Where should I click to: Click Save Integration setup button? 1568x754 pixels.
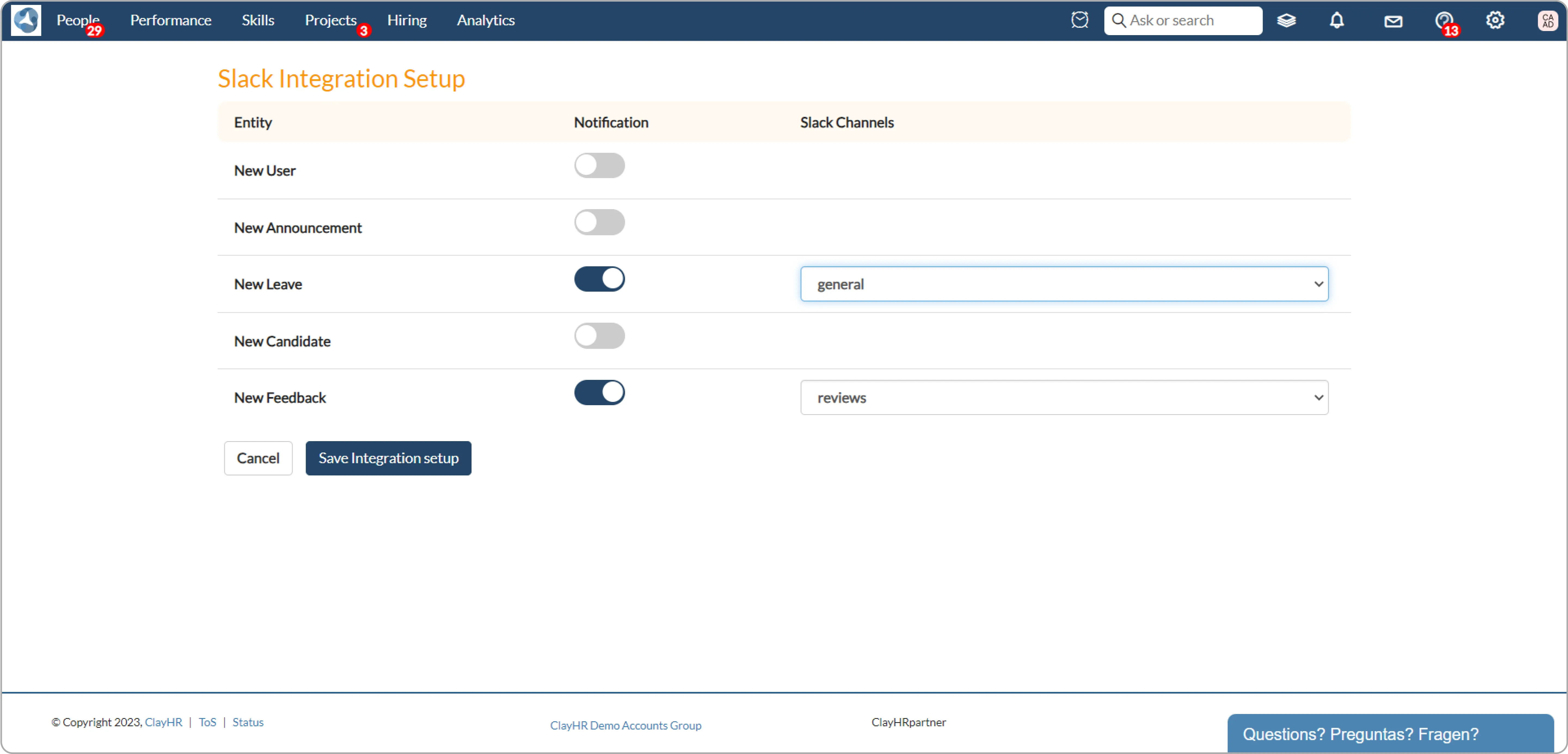[388, 458]
